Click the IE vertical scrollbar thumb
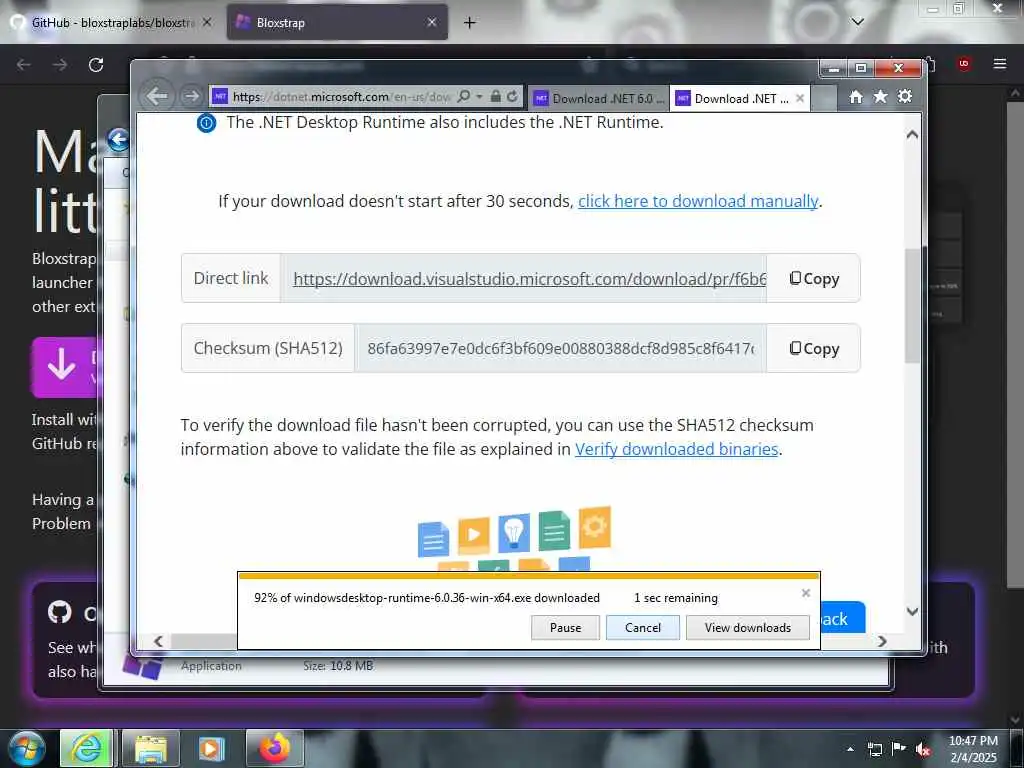 (912, 305)
